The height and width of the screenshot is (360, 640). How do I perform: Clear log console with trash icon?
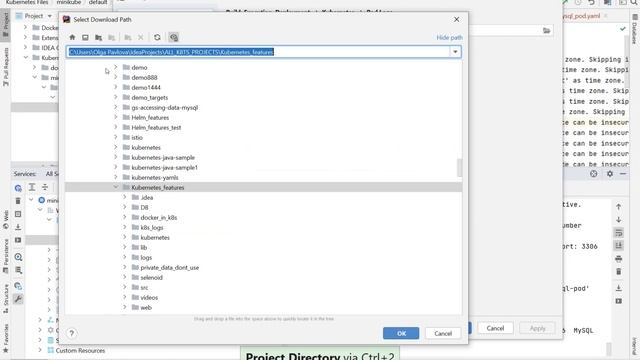coord(619,271)
